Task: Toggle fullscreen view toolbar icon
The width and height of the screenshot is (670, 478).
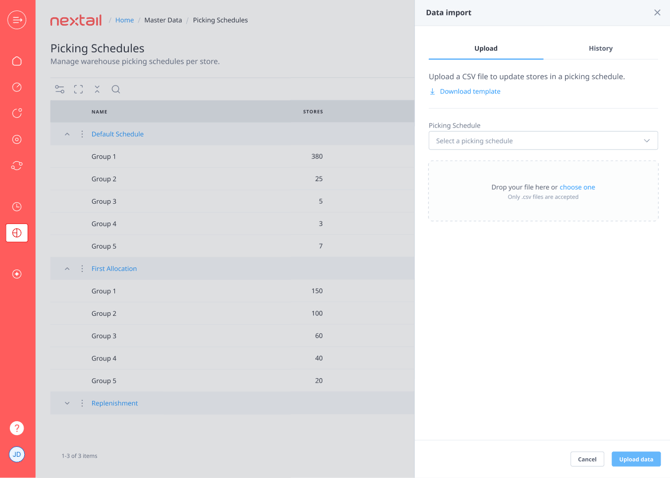Action: click(78, 89)
